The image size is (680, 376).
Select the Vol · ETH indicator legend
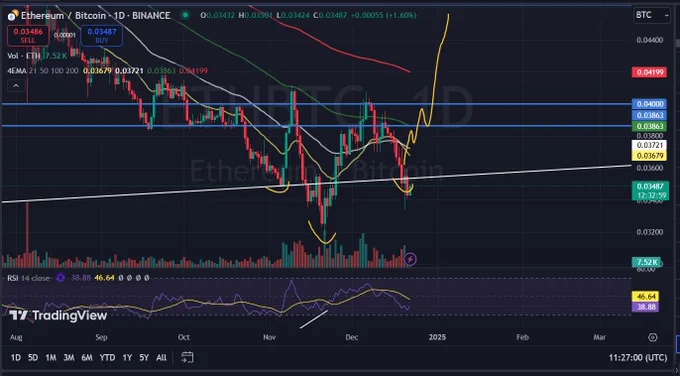coord(24,56)
